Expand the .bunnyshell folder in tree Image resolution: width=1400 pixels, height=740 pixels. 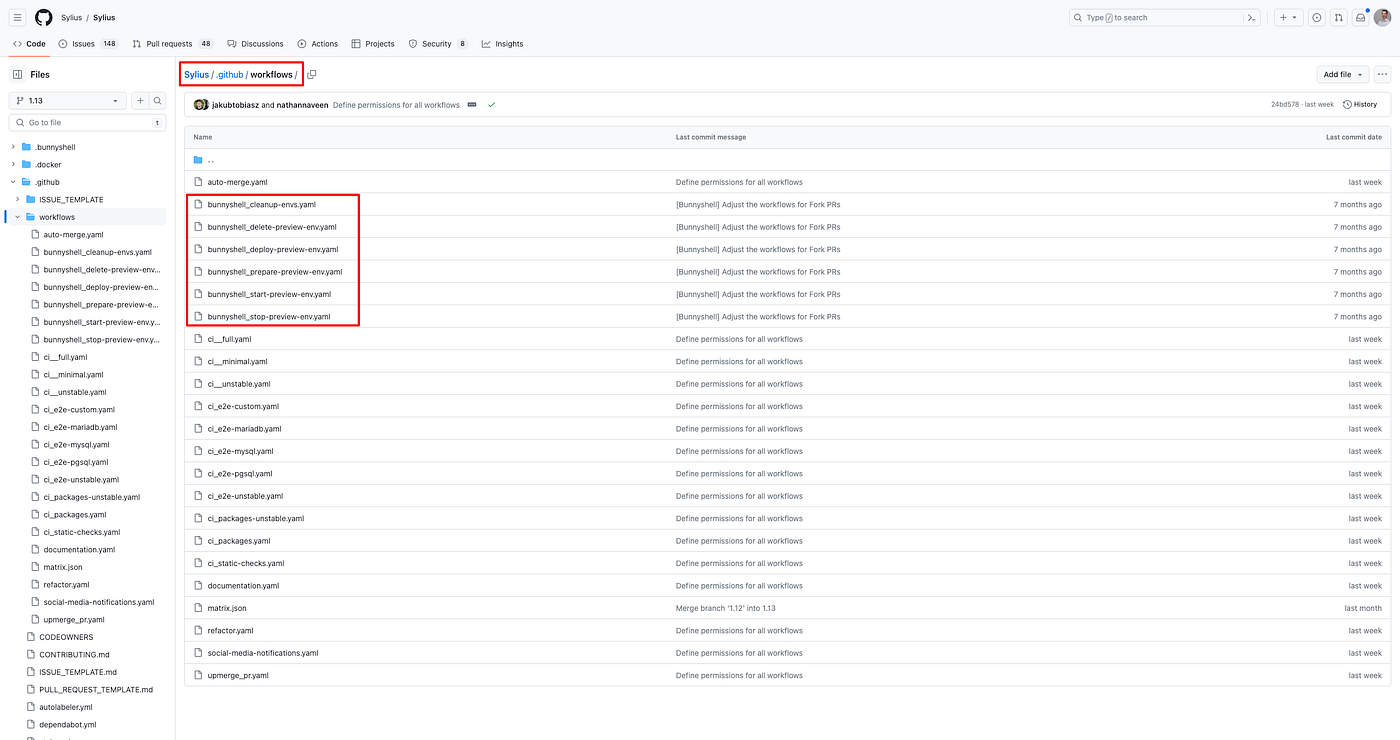click(x=13, y=147)
